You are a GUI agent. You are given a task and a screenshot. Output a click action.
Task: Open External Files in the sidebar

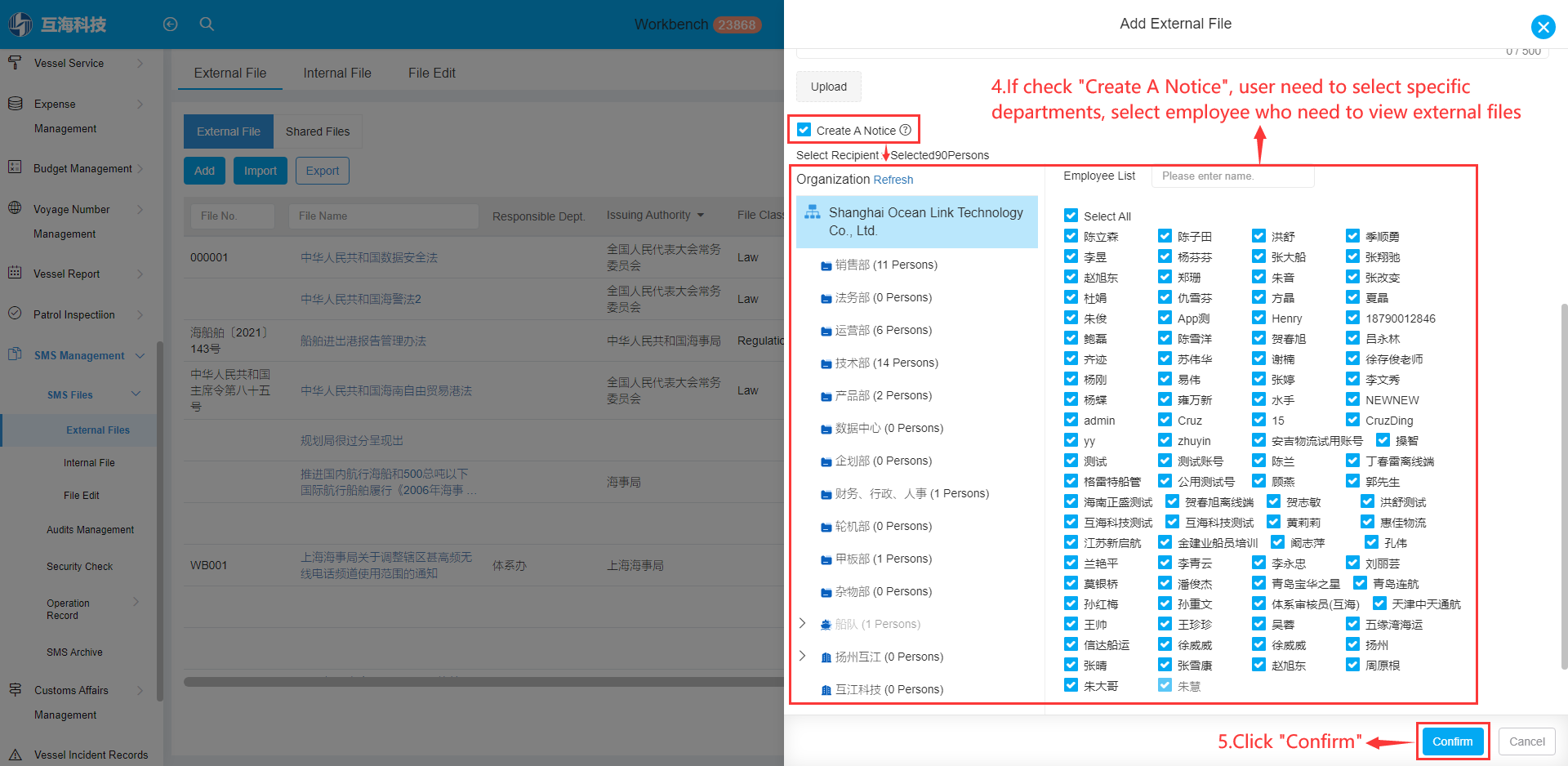(x=98, y=430)
